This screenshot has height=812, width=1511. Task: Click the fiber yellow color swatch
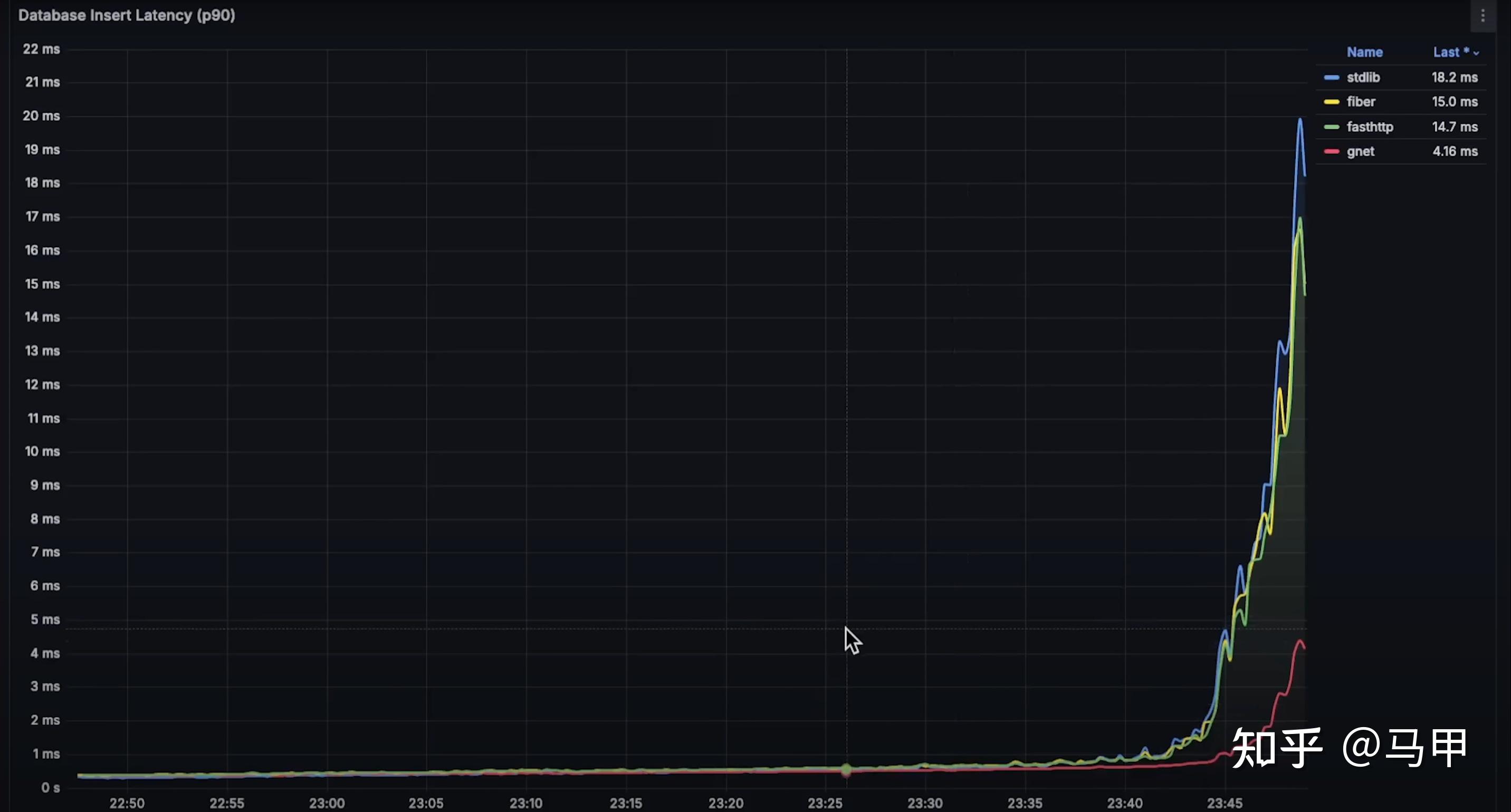1332,102
